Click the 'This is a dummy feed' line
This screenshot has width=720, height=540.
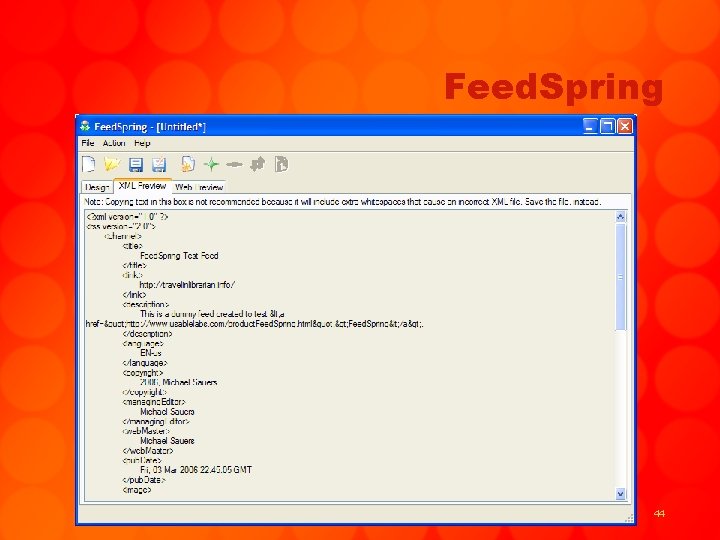pyautogui.click(x=212, y=314)
